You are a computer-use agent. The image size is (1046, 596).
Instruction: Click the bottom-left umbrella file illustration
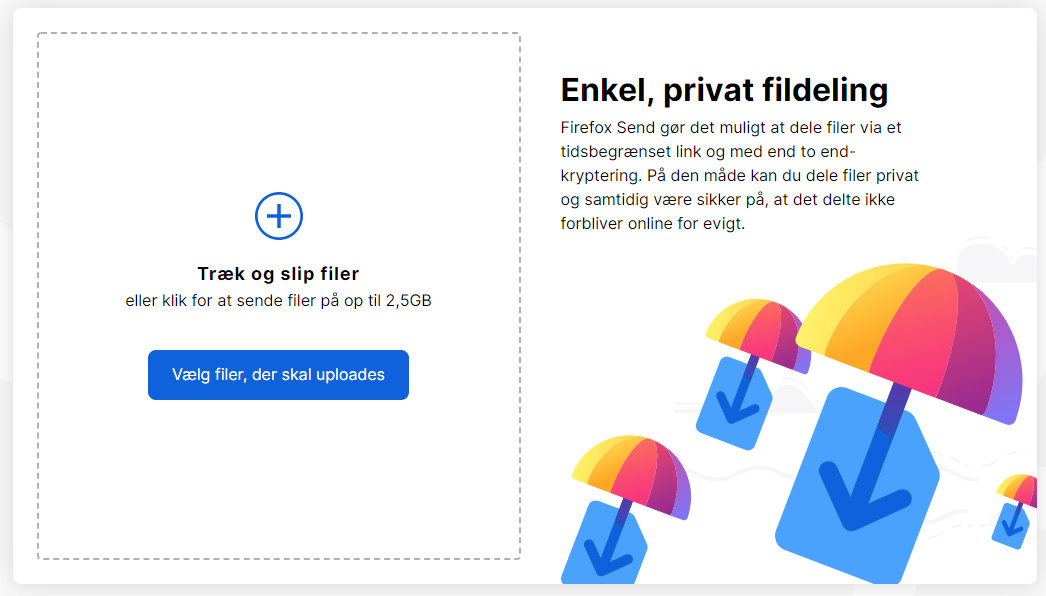627,509
